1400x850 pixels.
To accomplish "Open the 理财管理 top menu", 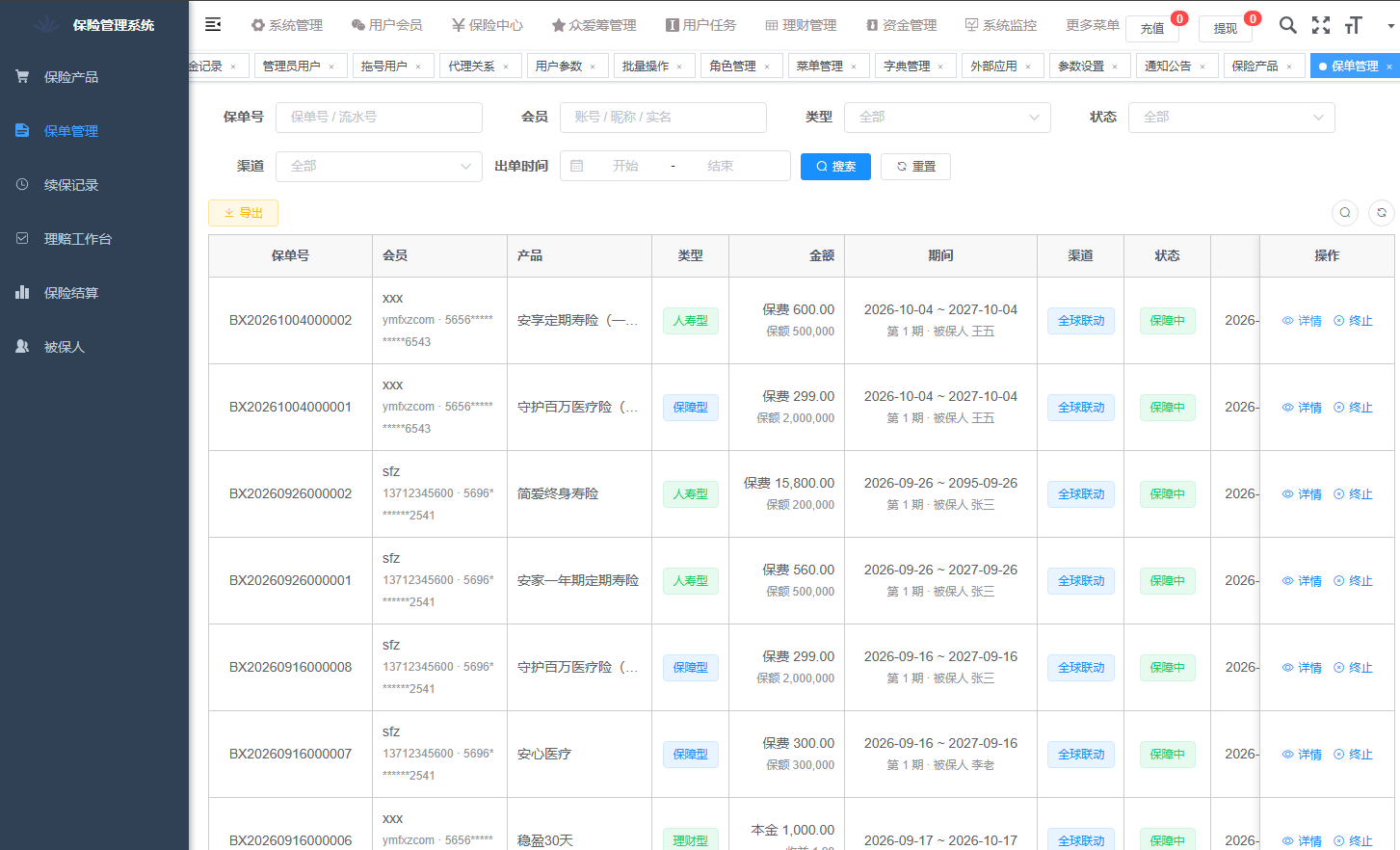I will 801,25.
